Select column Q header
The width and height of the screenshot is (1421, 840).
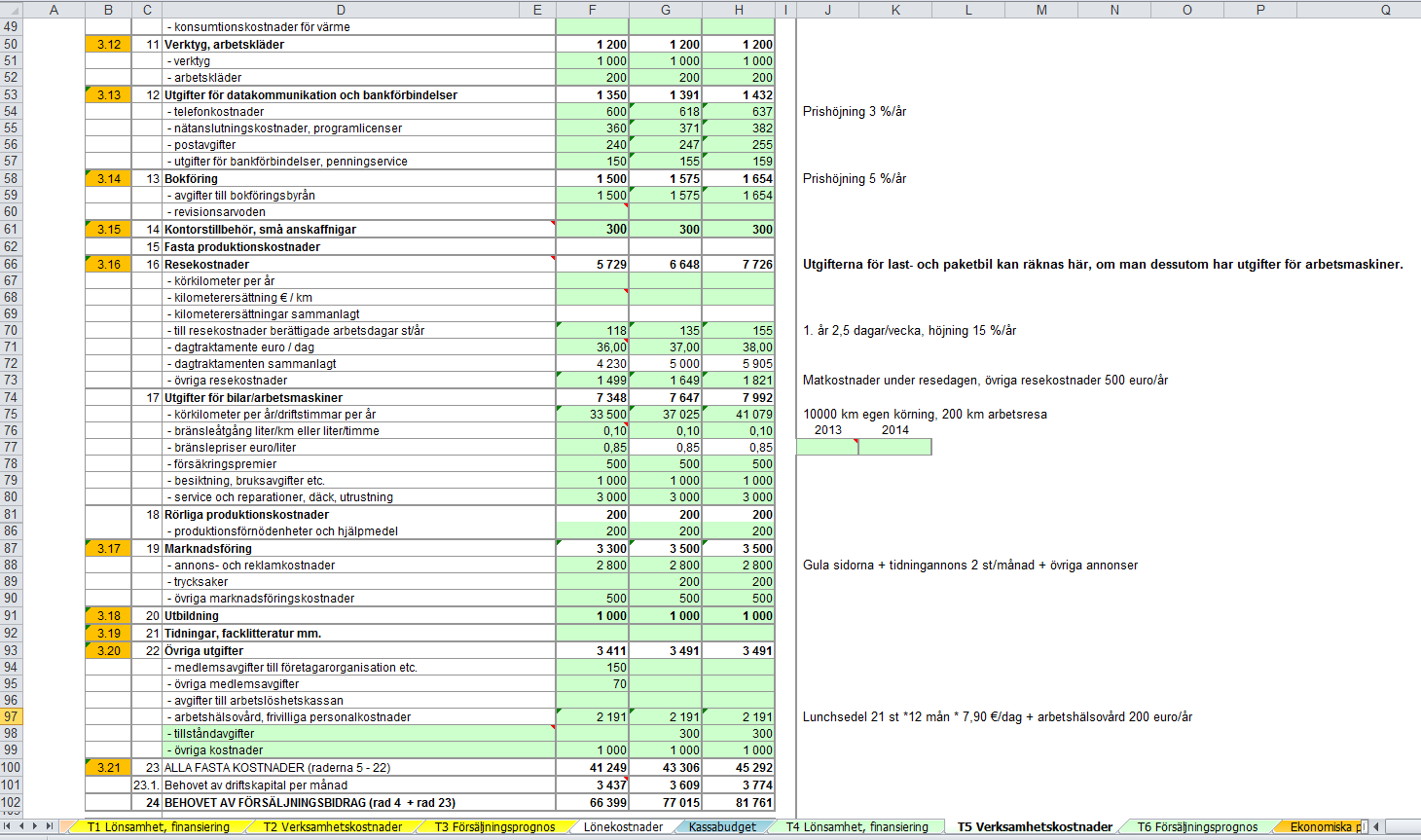[1385, 10]
